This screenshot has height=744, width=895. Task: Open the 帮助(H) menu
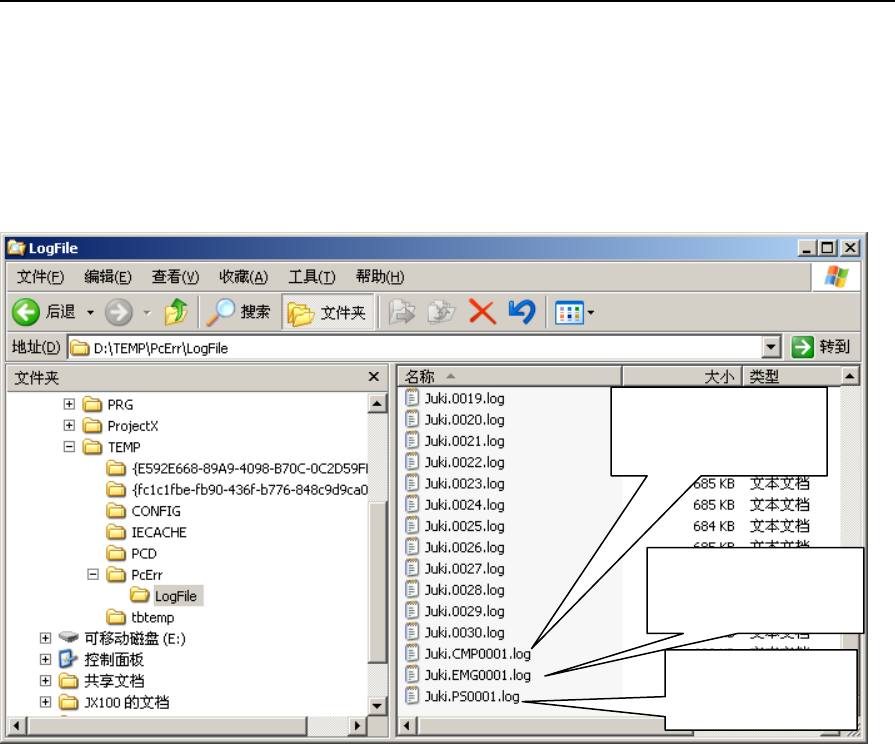[380, 277]
